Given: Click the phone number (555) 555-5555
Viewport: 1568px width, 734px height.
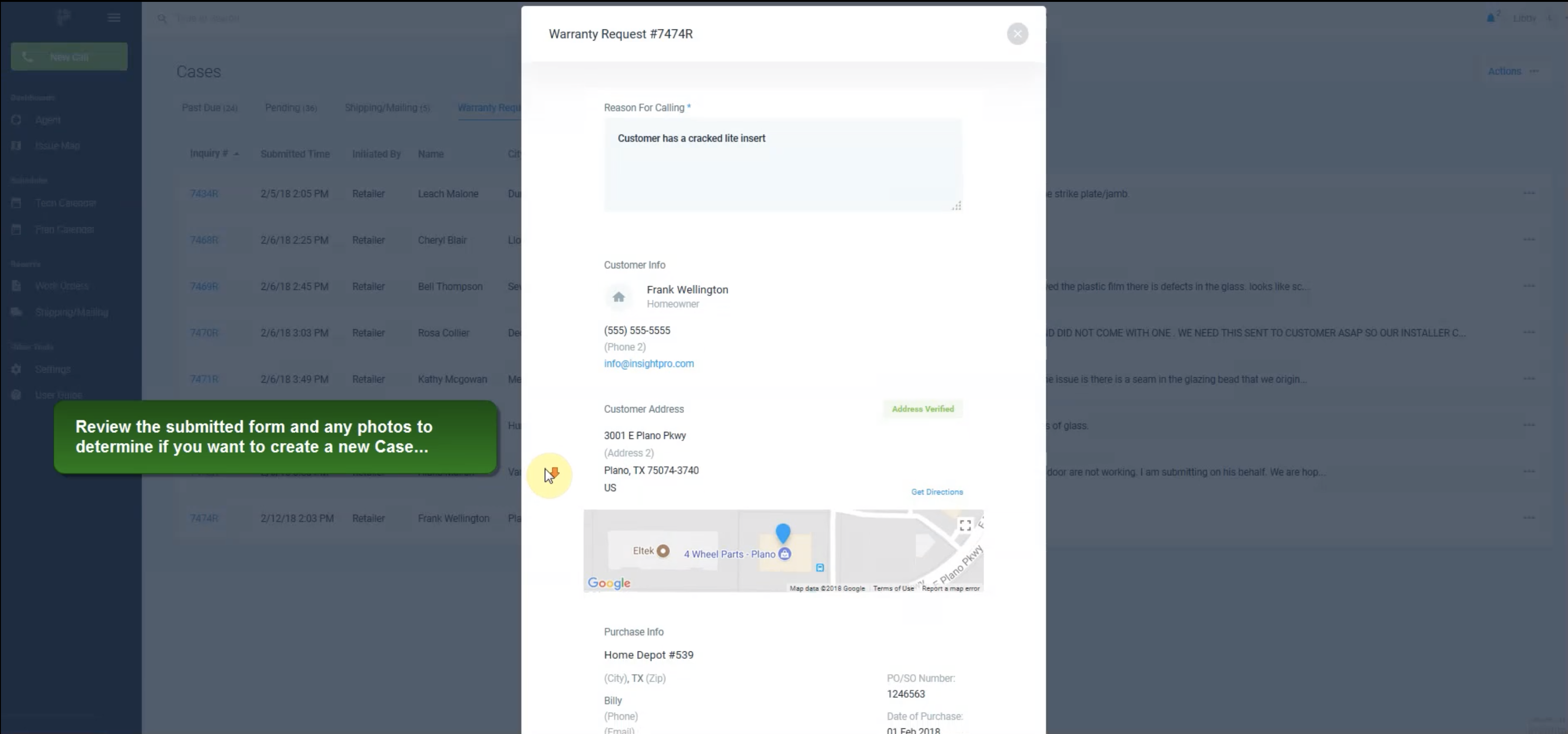Looking at the screenshot, I should coord(637,330).
